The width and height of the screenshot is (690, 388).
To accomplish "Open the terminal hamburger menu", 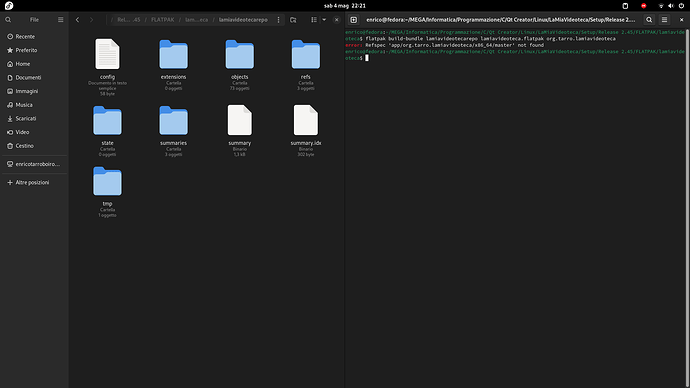I will [664, 20].
